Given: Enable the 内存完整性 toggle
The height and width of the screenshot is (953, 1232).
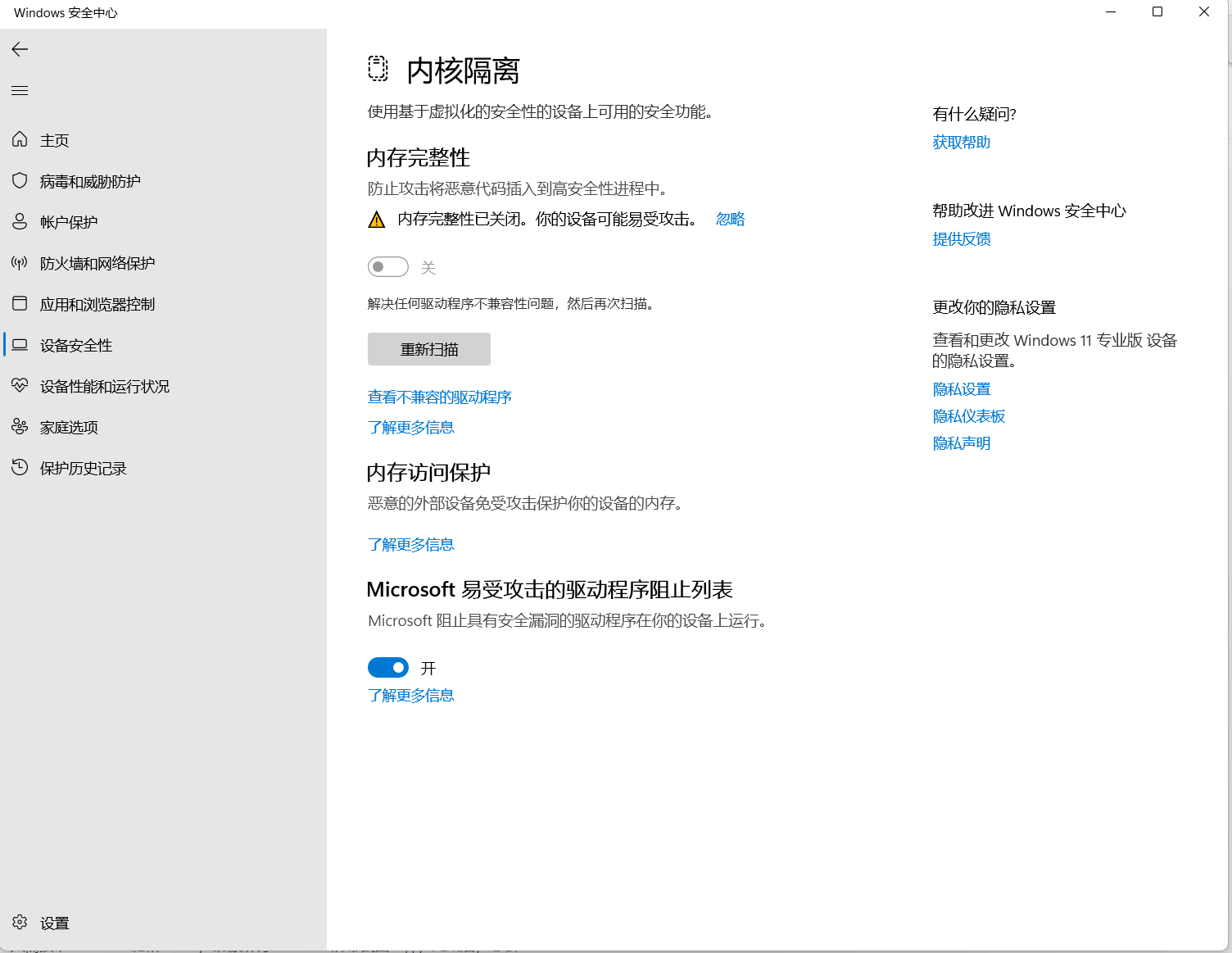Looking at the screenshot, I should [x=387, y=266].
